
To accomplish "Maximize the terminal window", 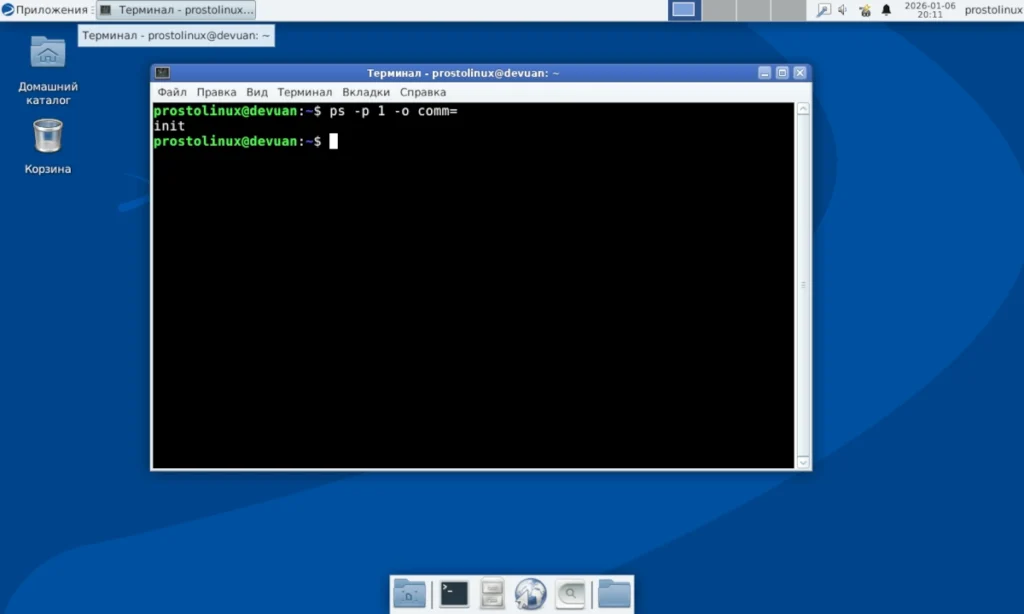I will [782, 73].
